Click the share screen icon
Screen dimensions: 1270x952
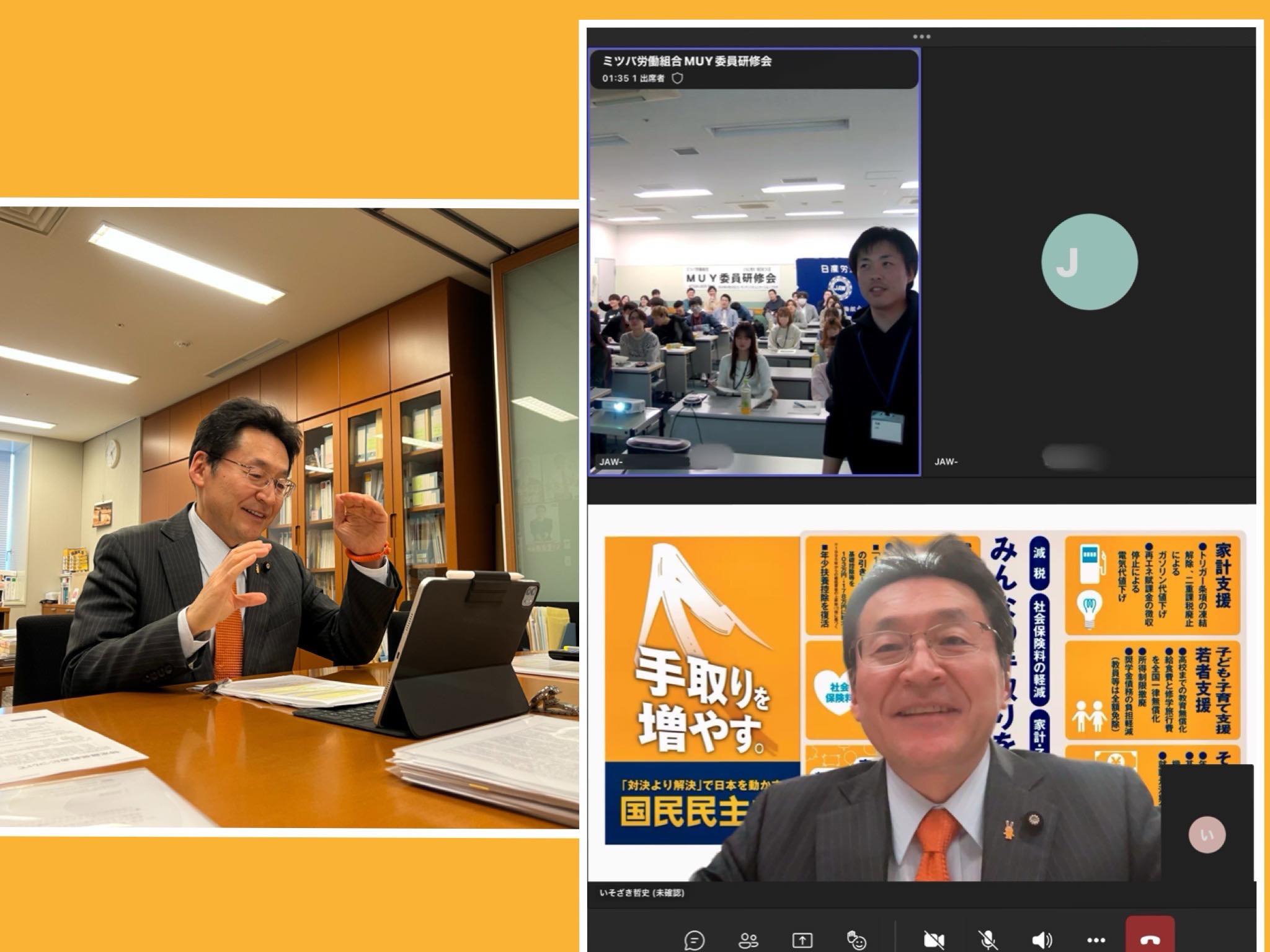coord(802,940)
